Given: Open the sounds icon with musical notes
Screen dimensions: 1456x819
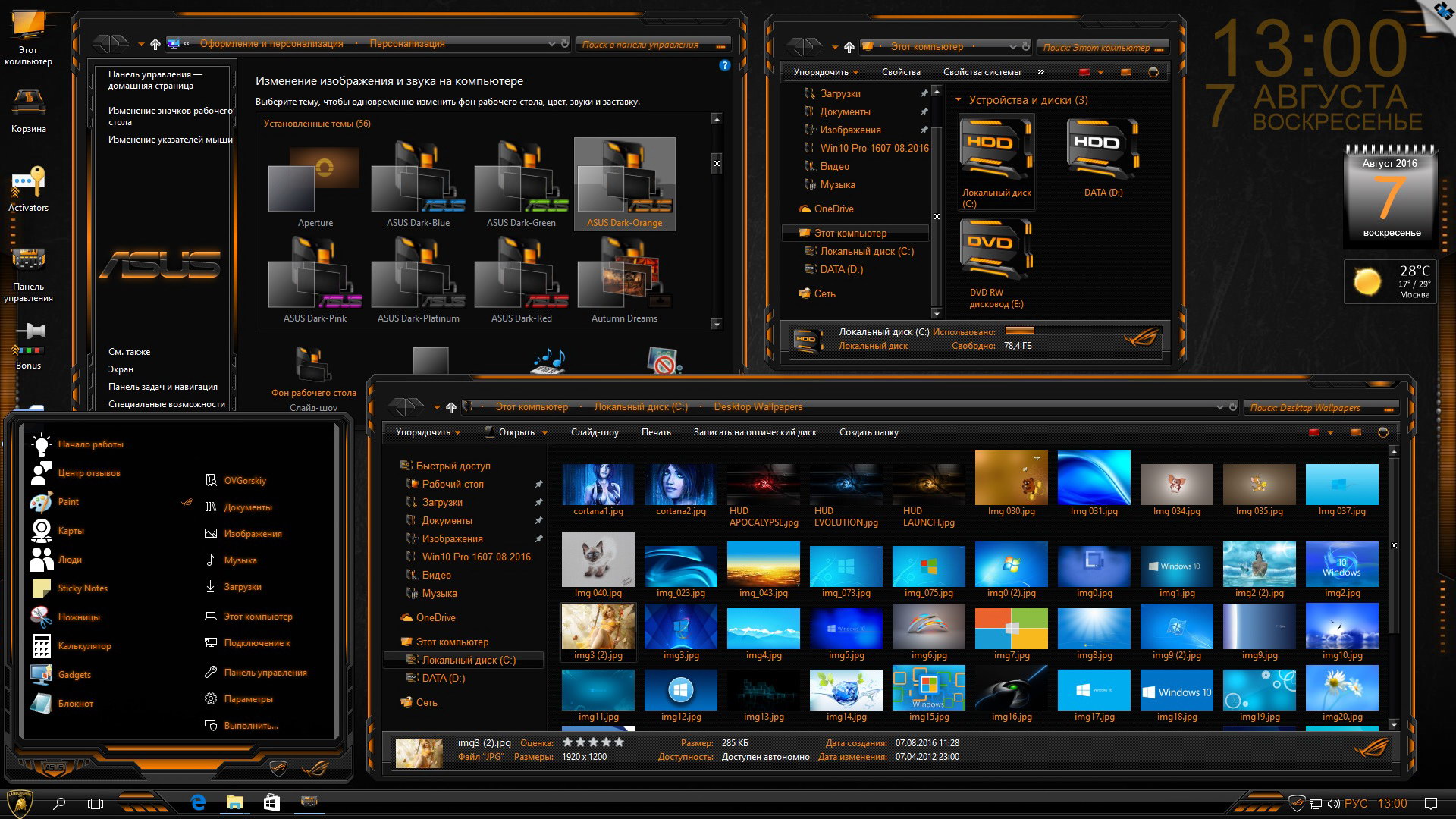Looking at the screenshot, I should (x=549, y=360).
